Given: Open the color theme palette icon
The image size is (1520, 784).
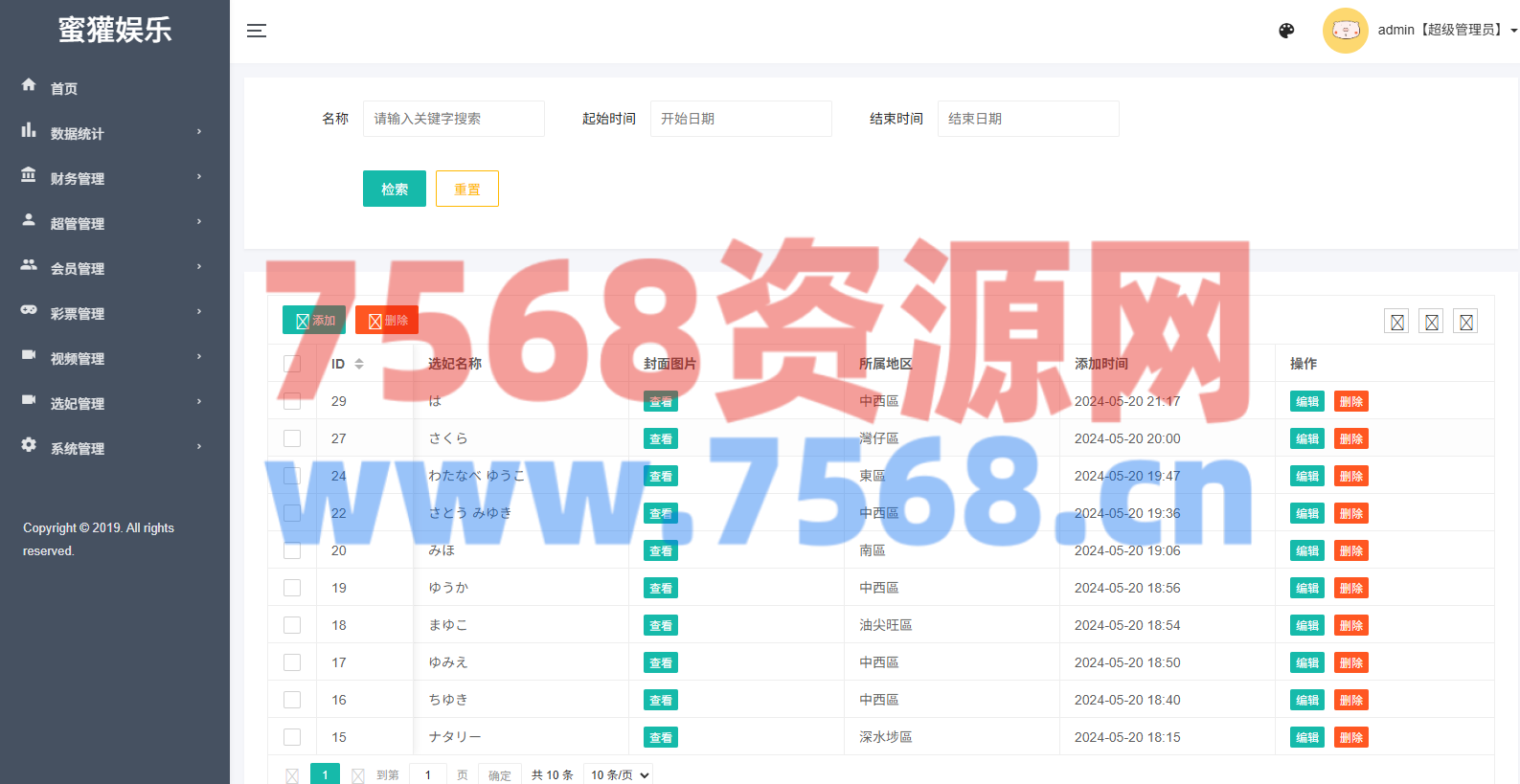Looking at the screenshot, I should click(1286, 31).
